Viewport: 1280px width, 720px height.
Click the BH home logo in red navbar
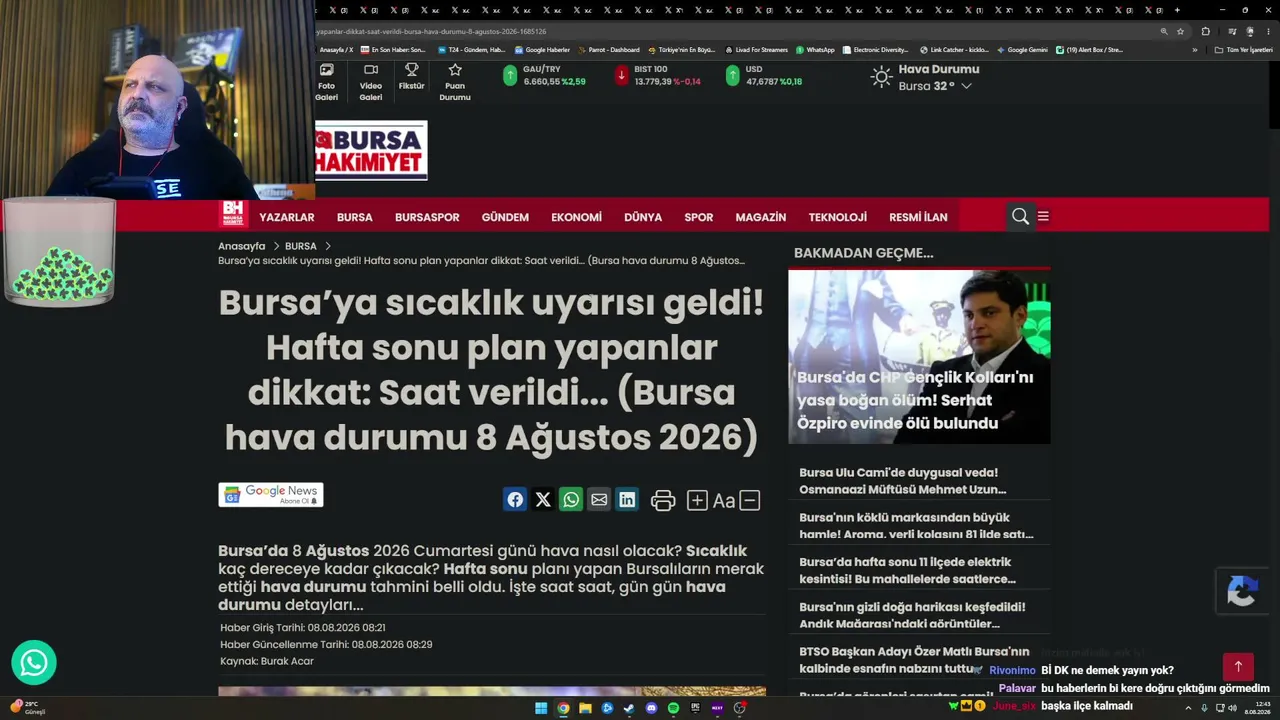[x=233, y=215]
